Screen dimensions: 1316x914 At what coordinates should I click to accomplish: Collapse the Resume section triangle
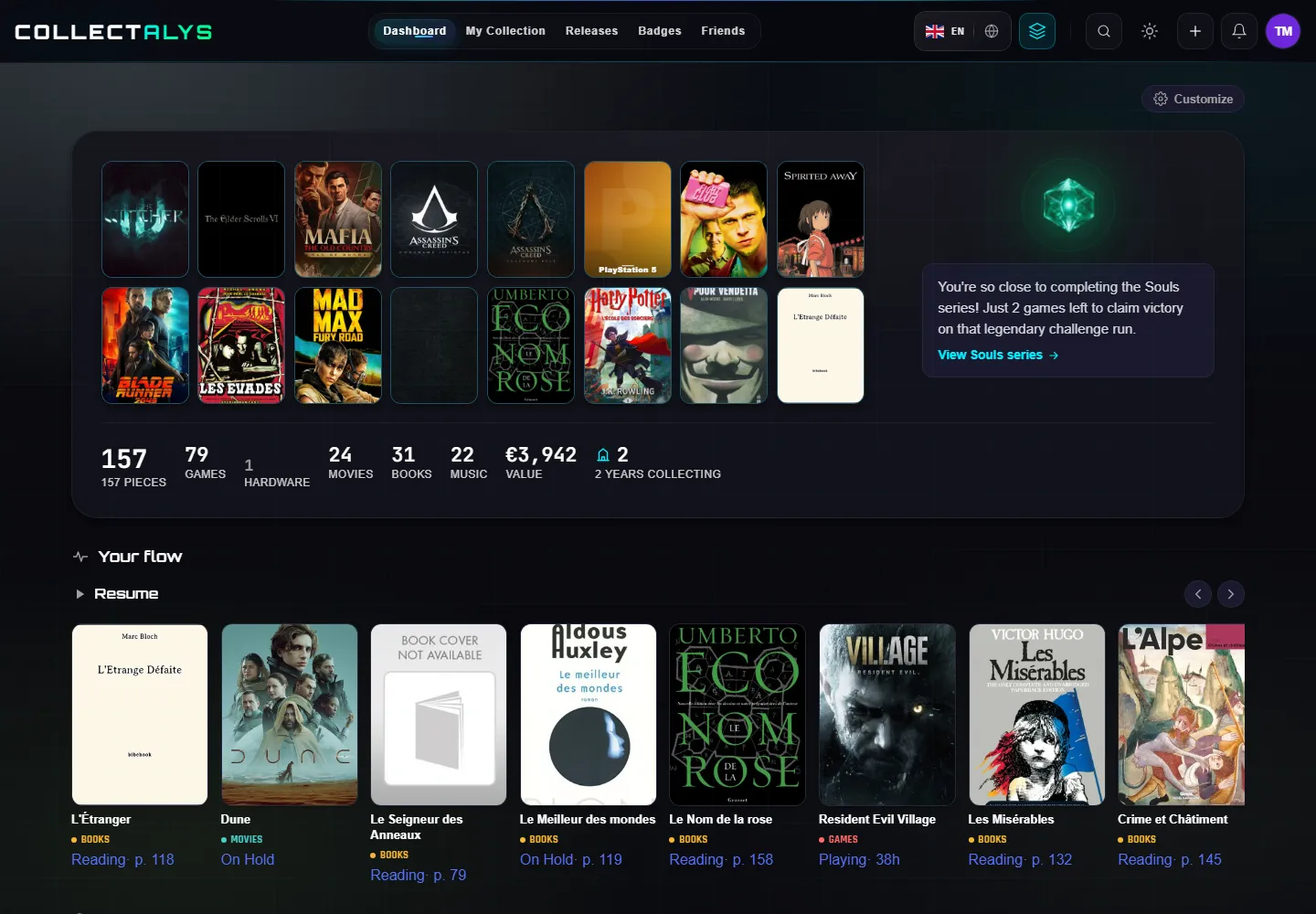80,594
